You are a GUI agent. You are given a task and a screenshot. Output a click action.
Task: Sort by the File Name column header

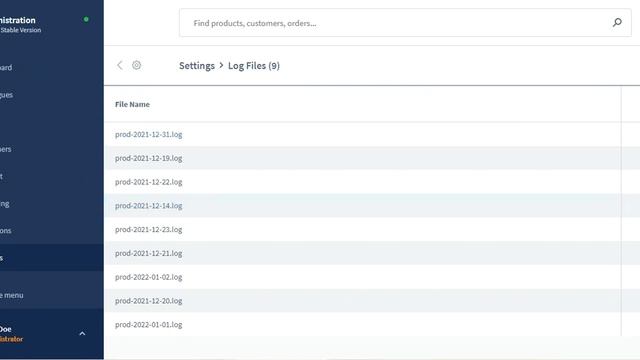132,104
